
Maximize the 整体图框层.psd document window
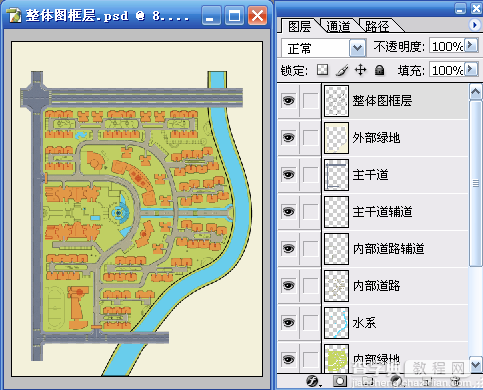click(234, 15)
